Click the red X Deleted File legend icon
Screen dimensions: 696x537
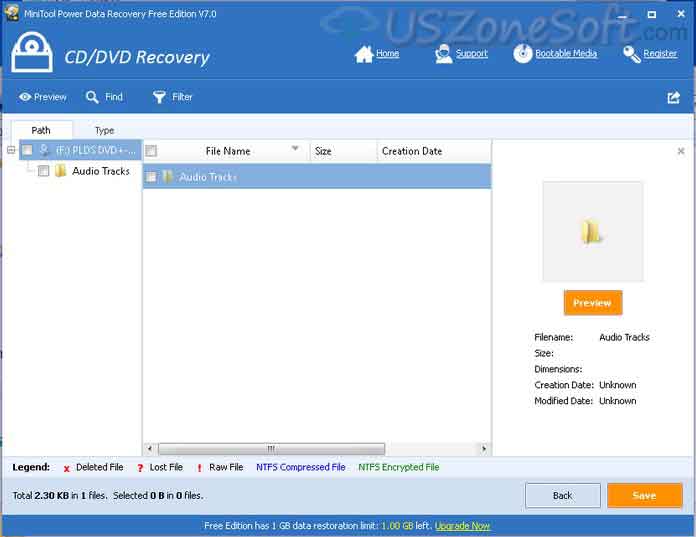tap(67, 468)
